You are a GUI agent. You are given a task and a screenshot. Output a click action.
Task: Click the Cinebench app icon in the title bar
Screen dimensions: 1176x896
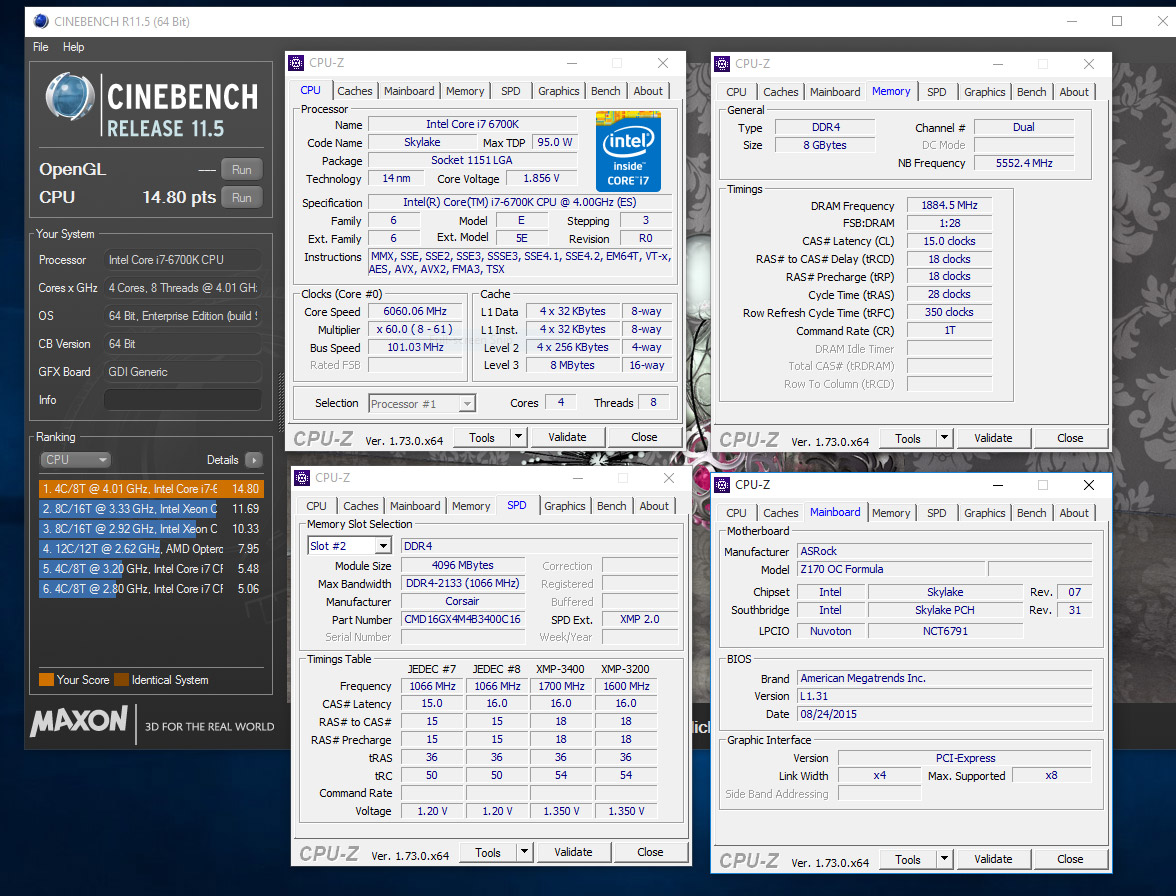(39, 21)
